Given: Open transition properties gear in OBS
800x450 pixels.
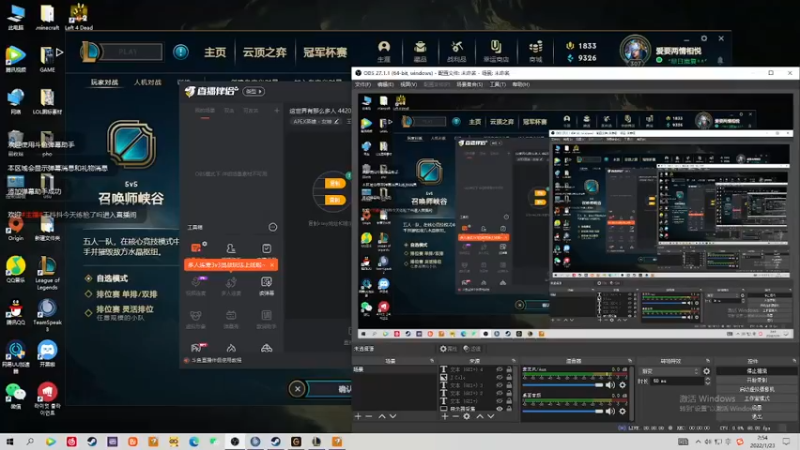Looking at the screenshot, I should (706, 371).
